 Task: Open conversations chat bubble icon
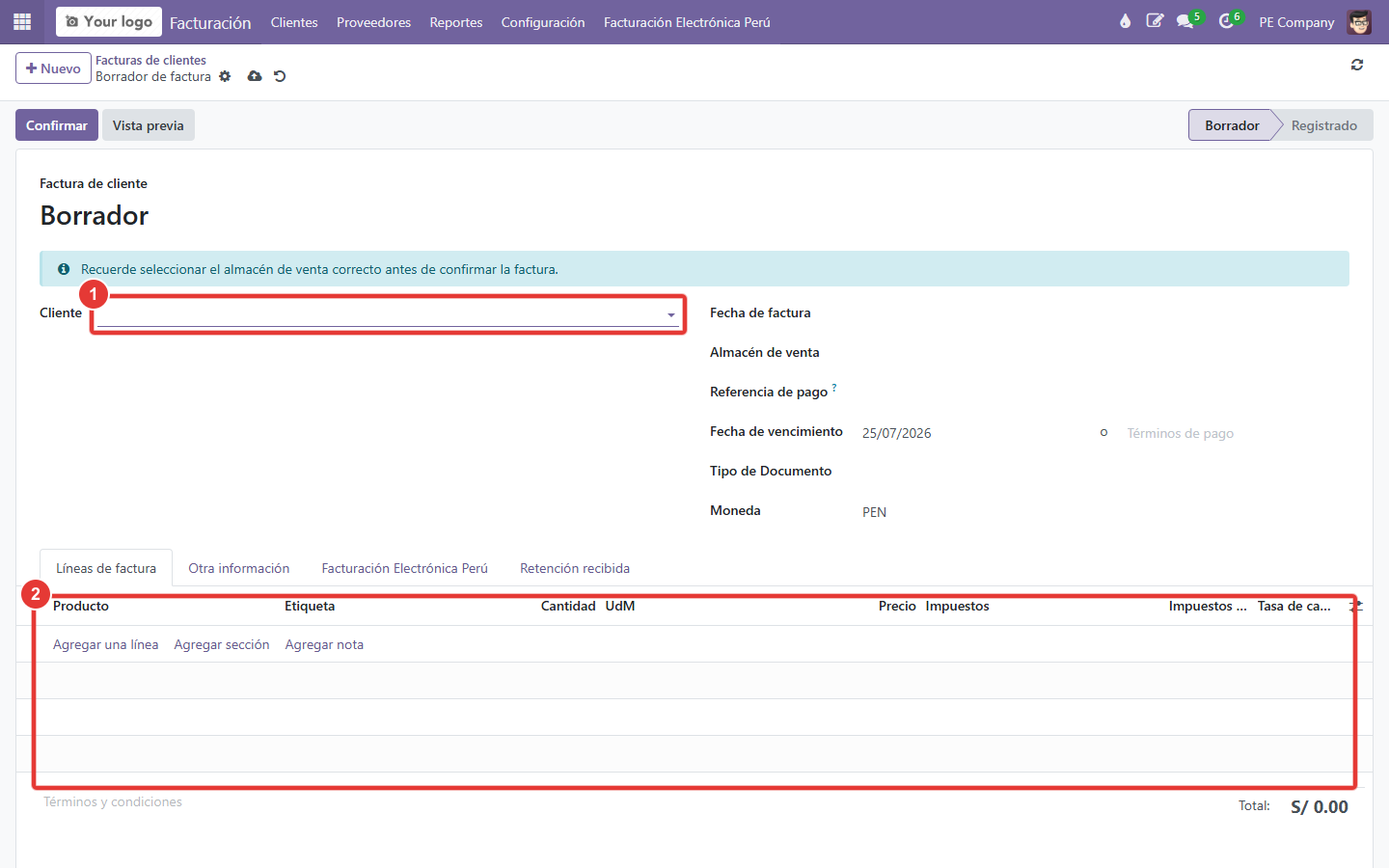tap(1185, 21)
